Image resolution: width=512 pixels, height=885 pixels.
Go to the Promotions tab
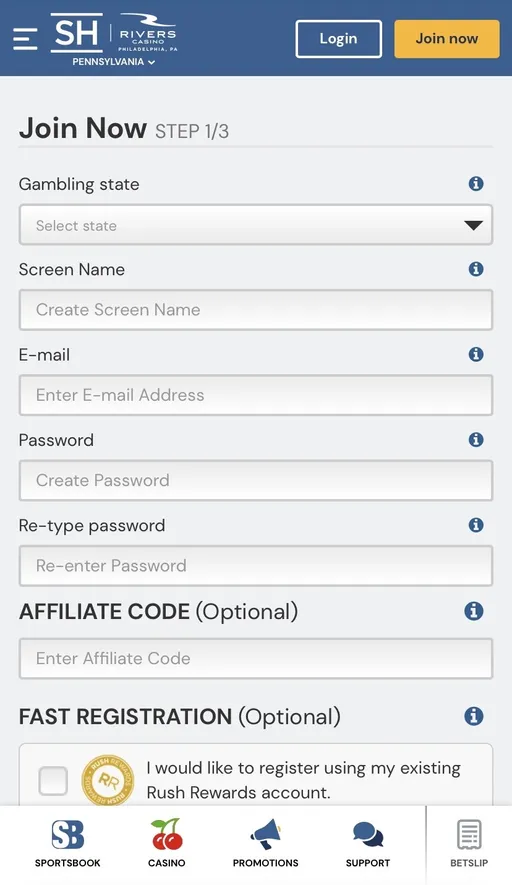coord(265,843)
